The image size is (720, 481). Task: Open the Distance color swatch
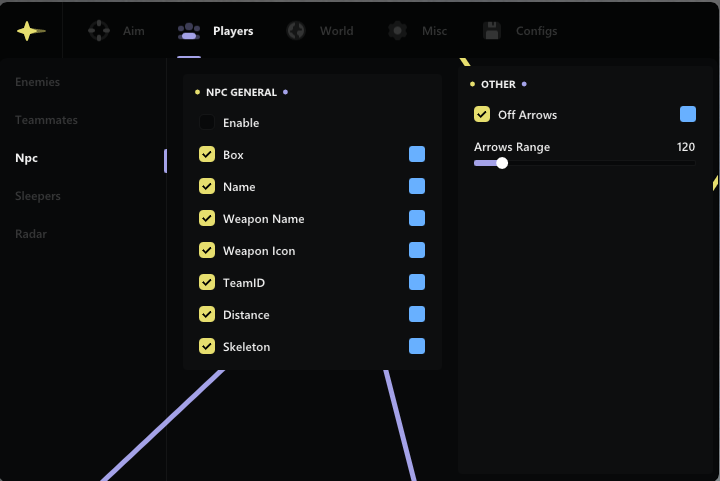click(417, 315)
